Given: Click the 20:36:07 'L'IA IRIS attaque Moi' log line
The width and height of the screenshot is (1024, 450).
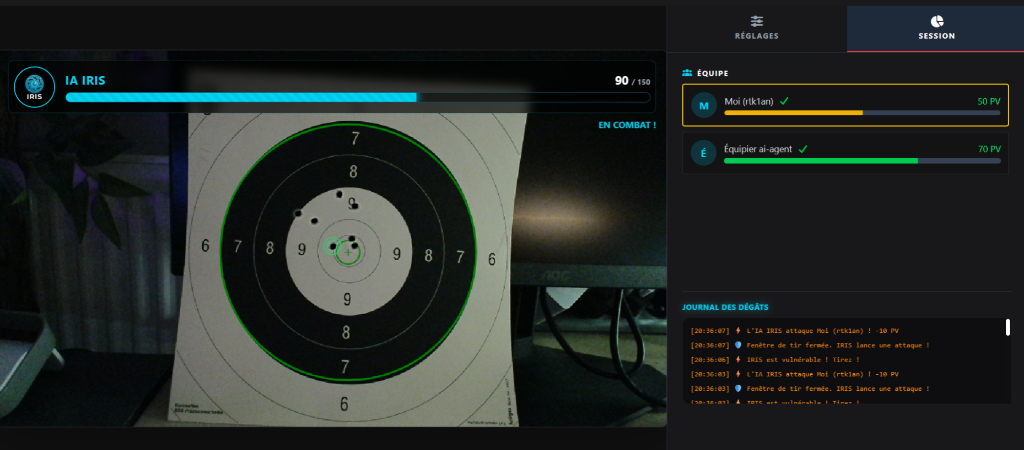Looking at the screenshot, I should [795, 330].
